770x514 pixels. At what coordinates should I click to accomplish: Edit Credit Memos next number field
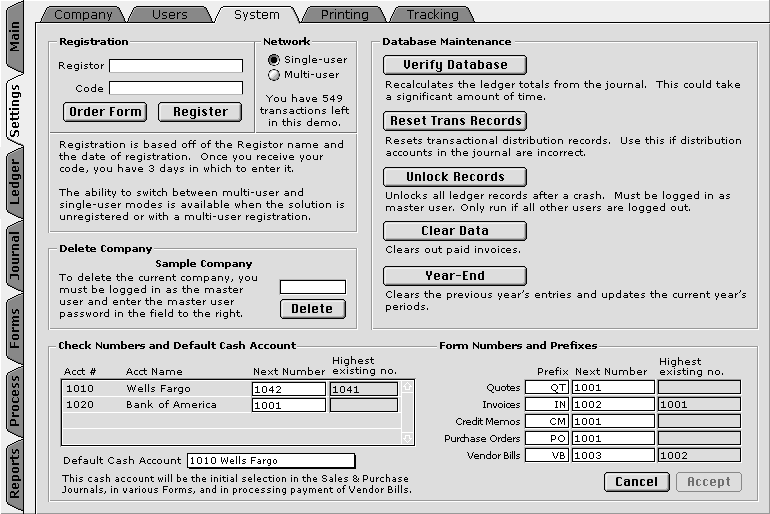pos(613,421)
